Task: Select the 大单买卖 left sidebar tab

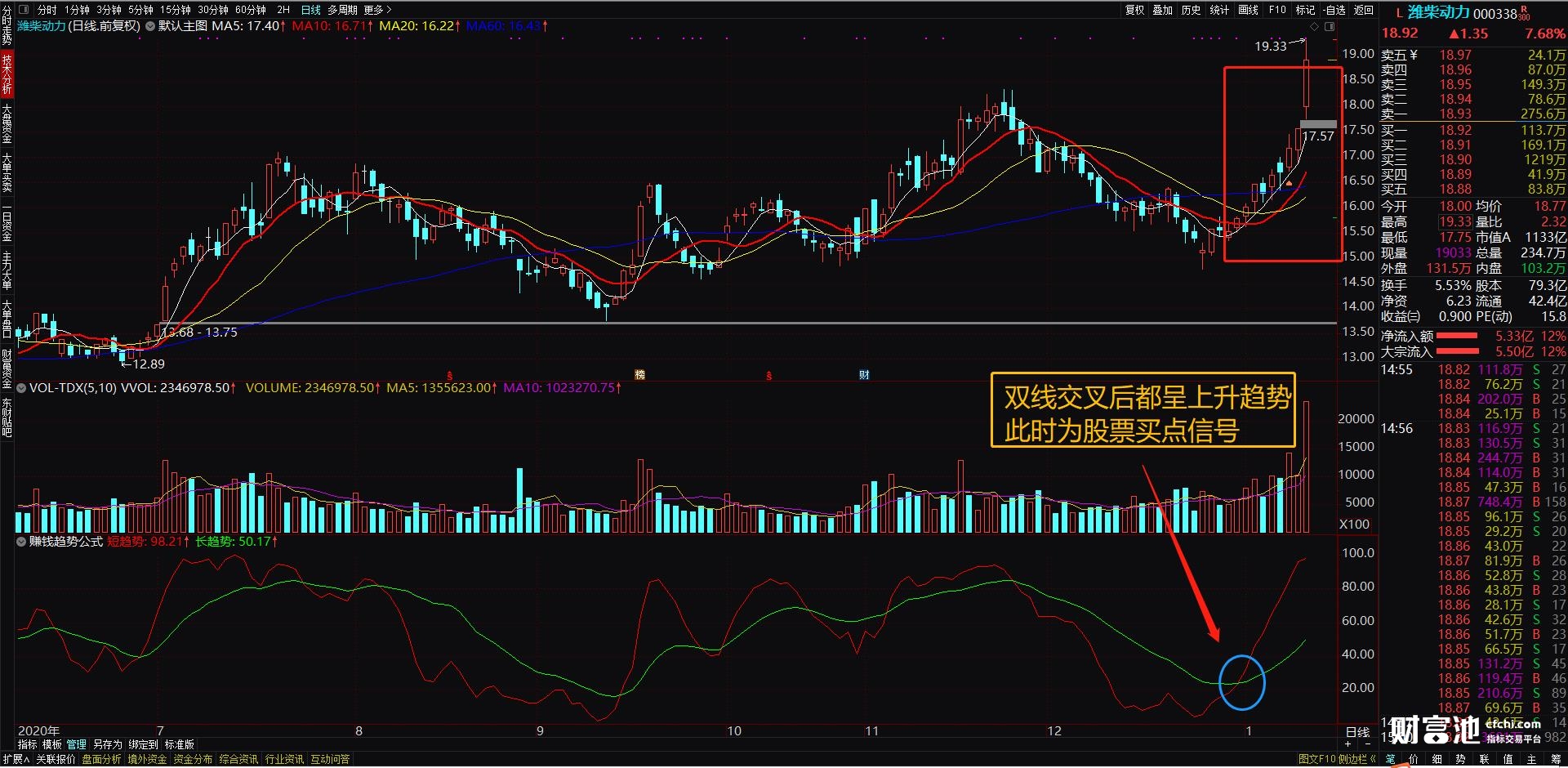Action: click(x=7, y=172)
